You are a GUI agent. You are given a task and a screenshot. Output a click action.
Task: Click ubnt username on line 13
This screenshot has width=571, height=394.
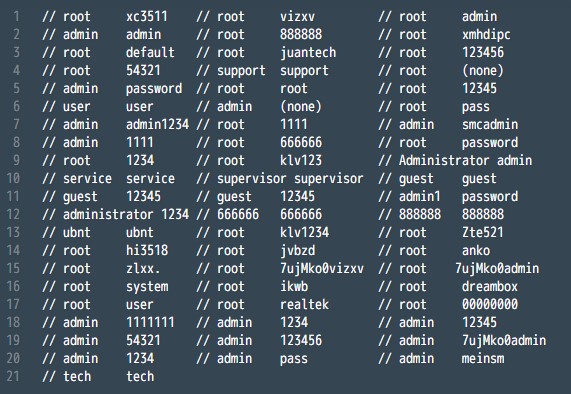coord(77,232)
